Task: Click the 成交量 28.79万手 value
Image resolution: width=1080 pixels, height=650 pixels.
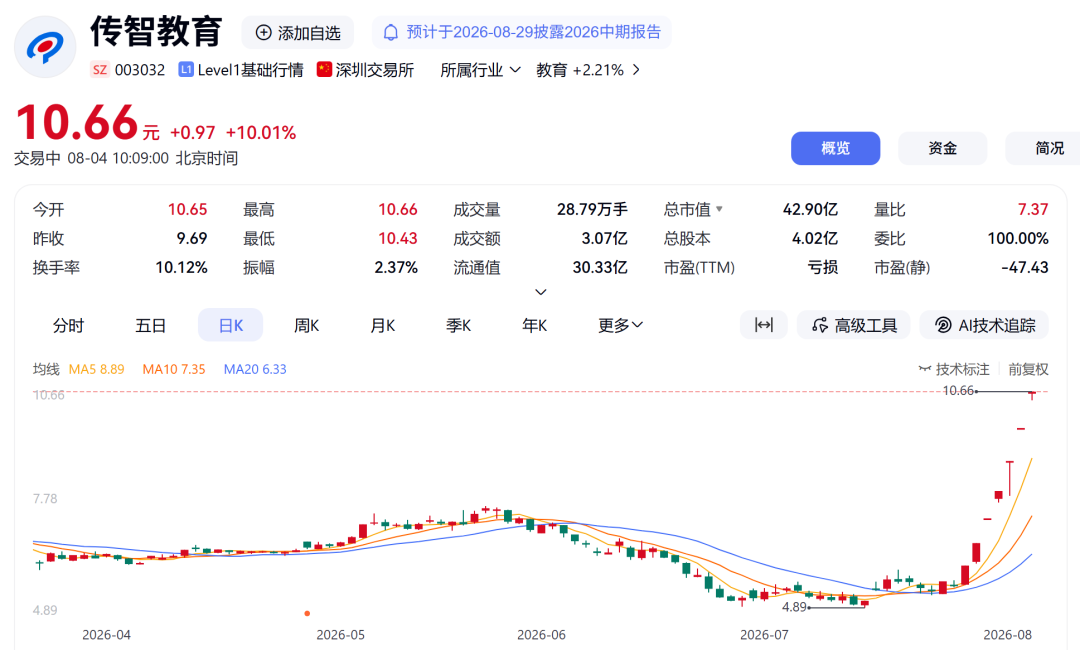Action: [592, 209]
